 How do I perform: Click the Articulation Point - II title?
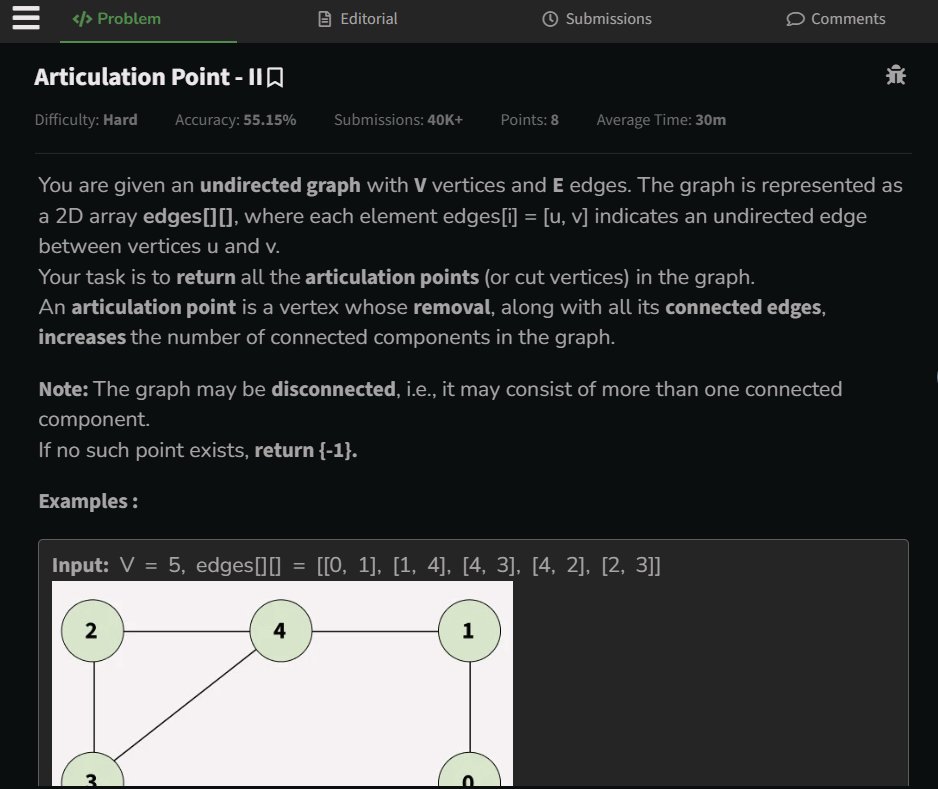click(148, 77)
